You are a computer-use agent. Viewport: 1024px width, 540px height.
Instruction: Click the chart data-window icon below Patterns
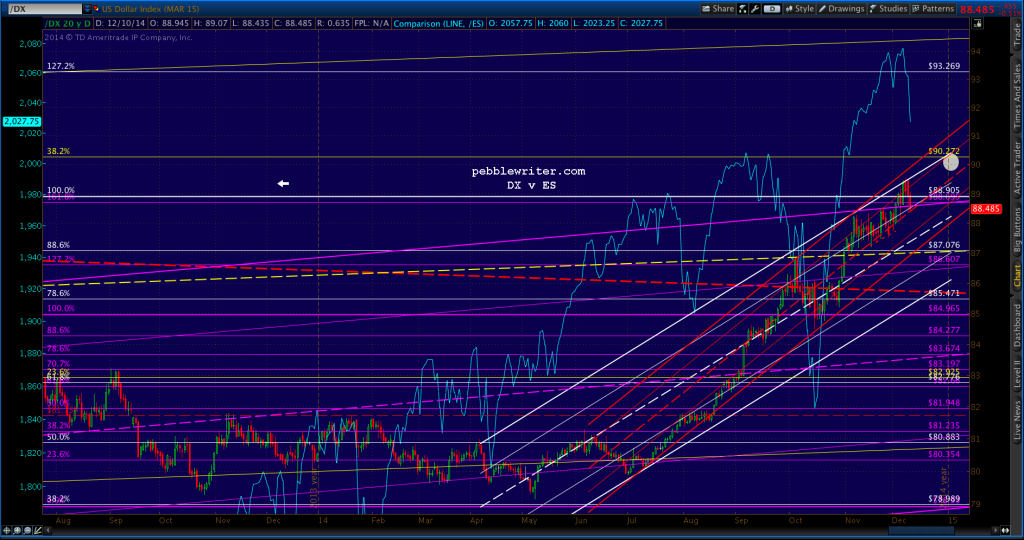[x=977, y=23]
